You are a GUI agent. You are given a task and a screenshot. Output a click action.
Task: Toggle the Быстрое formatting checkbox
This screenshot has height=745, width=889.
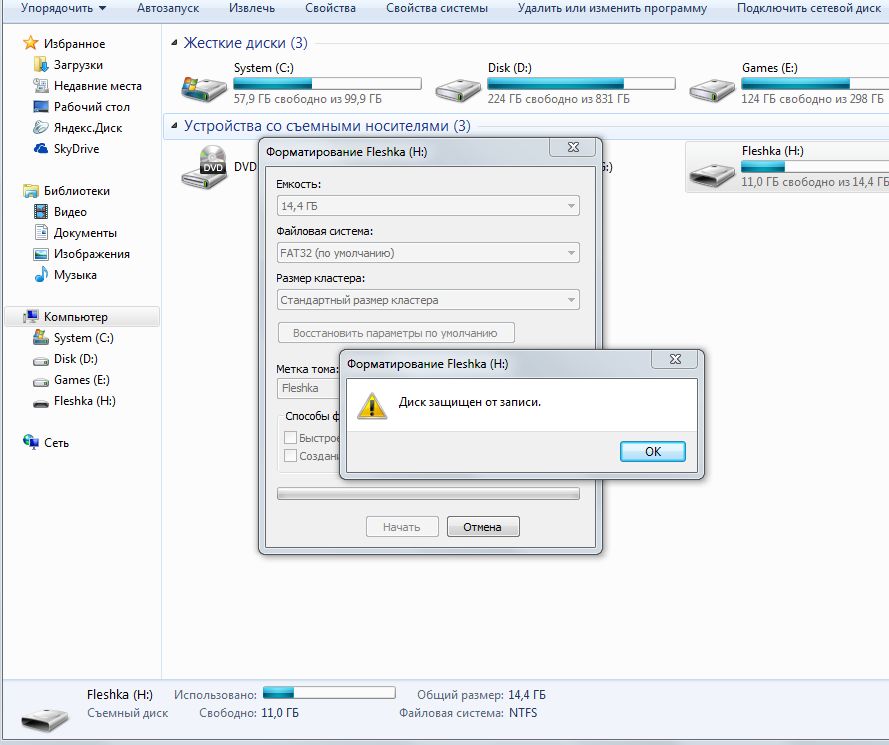[x=290, y=438]
